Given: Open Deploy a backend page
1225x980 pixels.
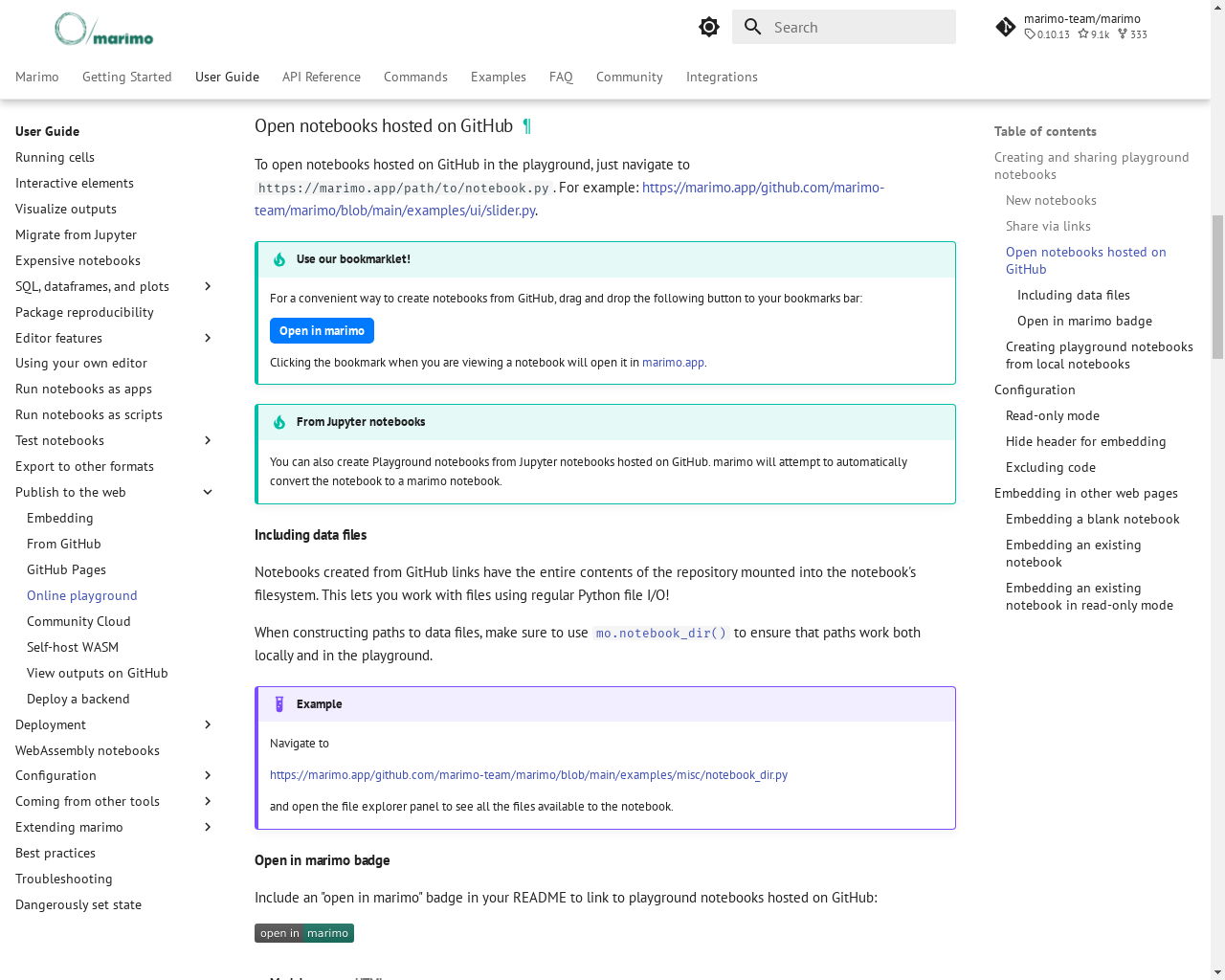Looking at the screenshot, I should tap(78, 699).
